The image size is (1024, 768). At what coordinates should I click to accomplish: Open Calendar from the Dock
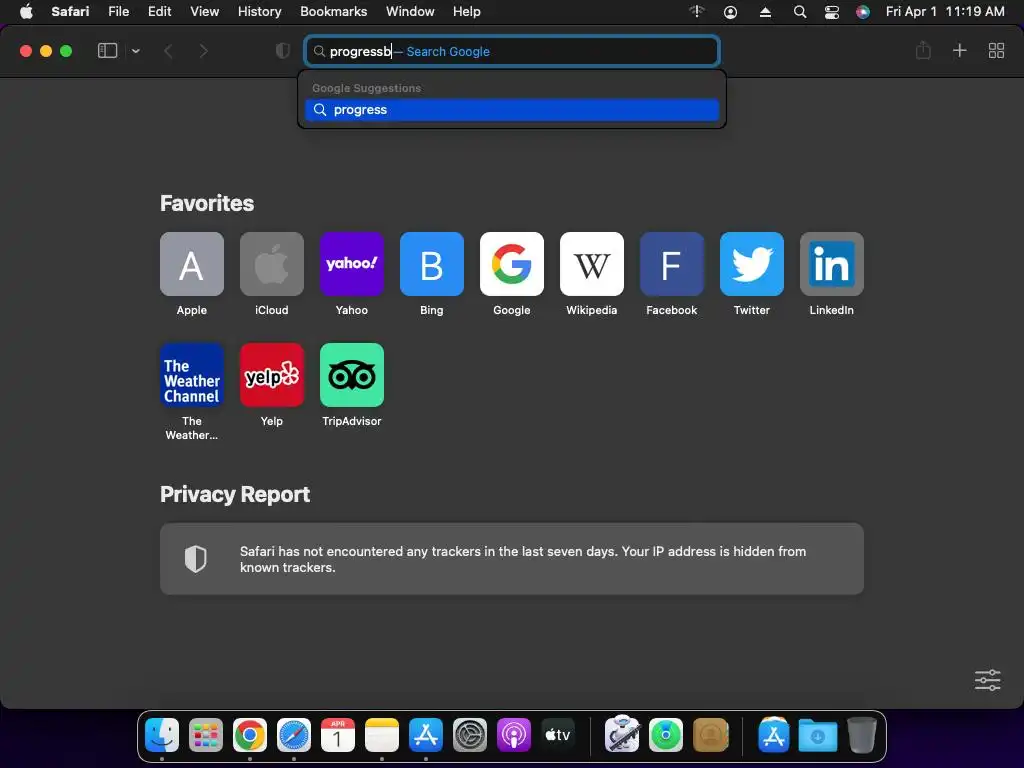[x=338, y=735]
